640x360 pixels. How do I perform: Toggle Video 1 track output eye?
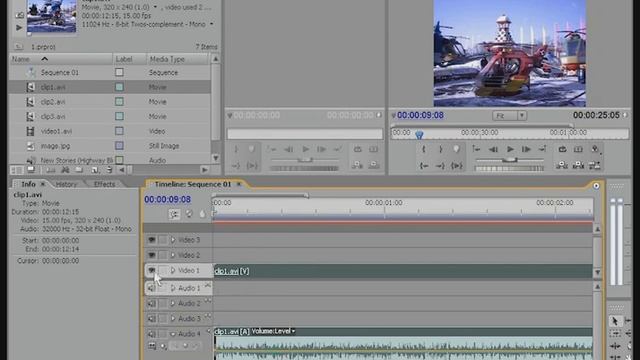(152, 270)
